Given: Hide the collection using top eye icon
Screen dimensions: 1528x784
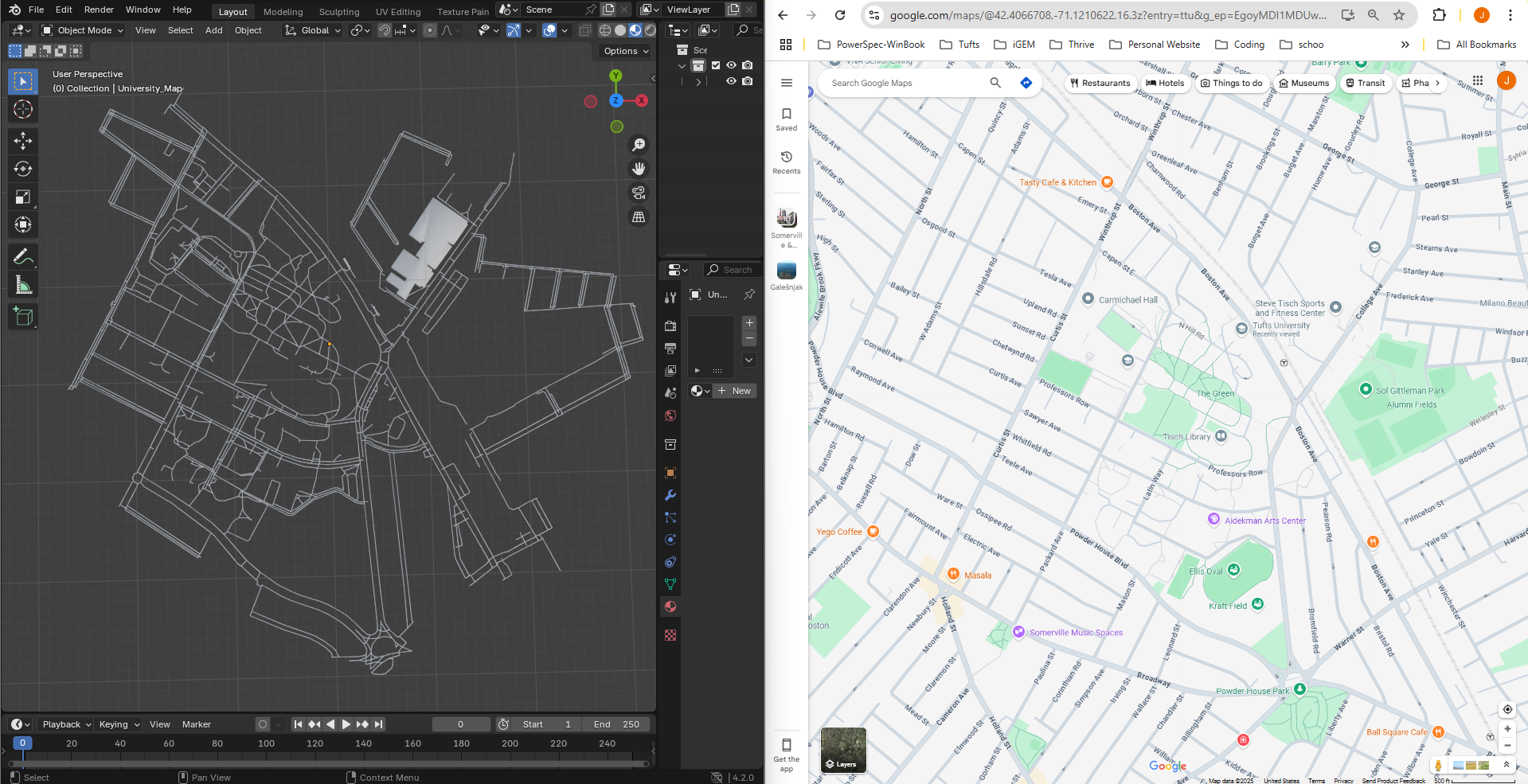Looking at the screenshot, I should coord(731,65).
